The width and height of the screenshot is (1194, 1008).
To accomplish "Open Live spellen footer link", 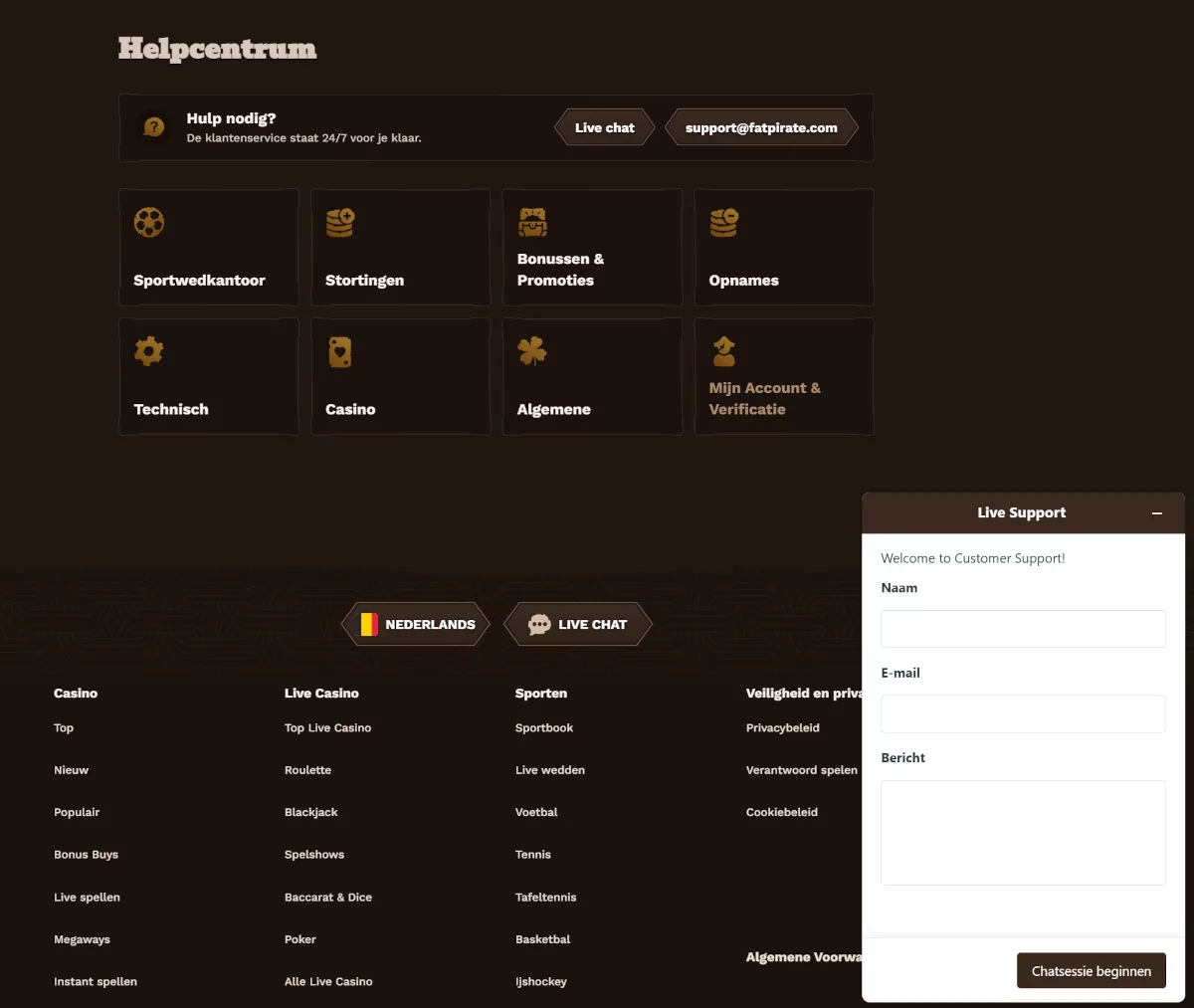I will (87, 898).
